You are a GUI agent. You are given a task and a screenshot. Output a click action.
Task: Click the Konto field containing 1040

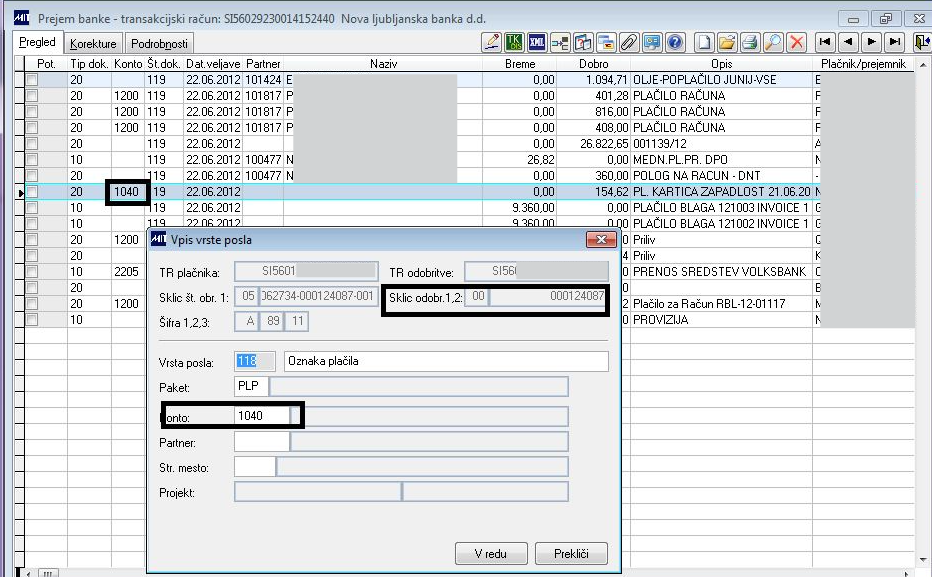[x=262, y=416]
